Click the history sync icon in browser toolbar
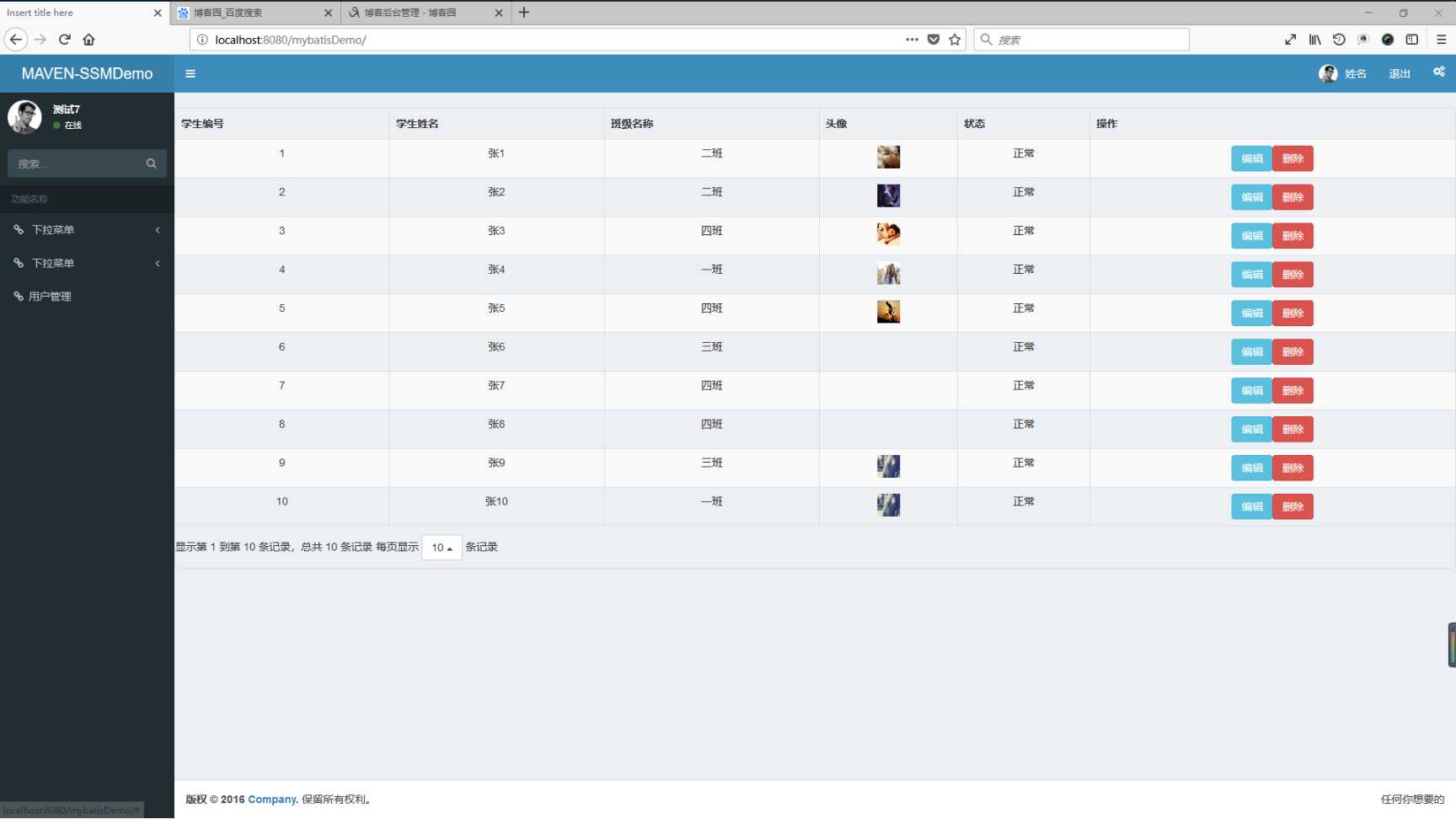Viewport: 1456px width, 819px height. click(x=1339, y=40)
